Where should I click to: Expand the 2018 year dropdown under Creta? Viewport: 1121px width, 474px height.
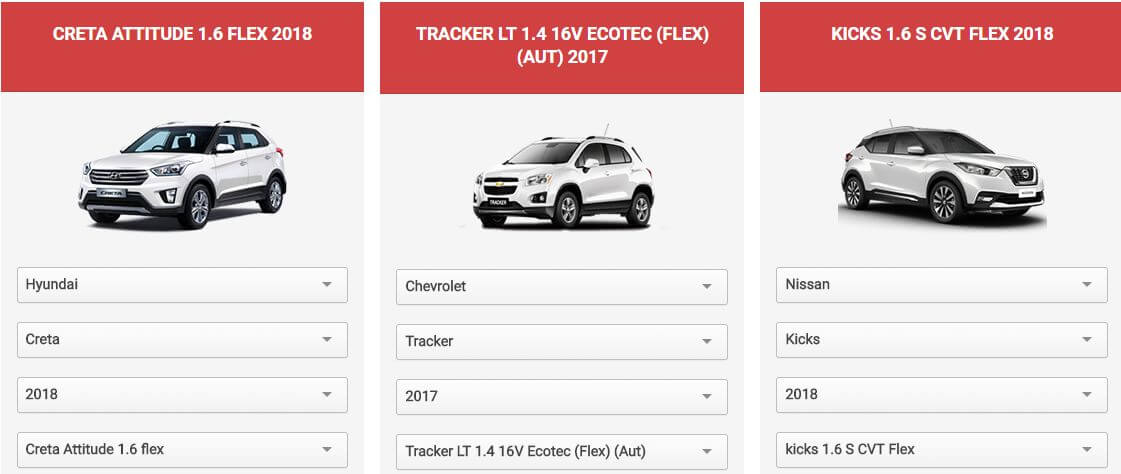pos(182,395)
